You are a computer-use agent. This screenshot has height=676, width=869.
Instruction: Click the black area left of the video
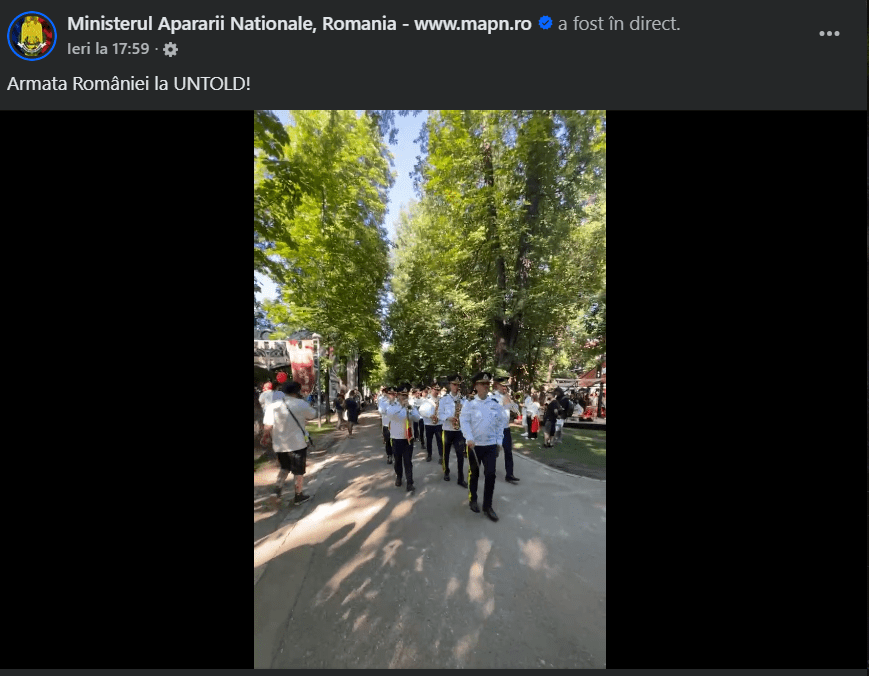click(127, 389)
